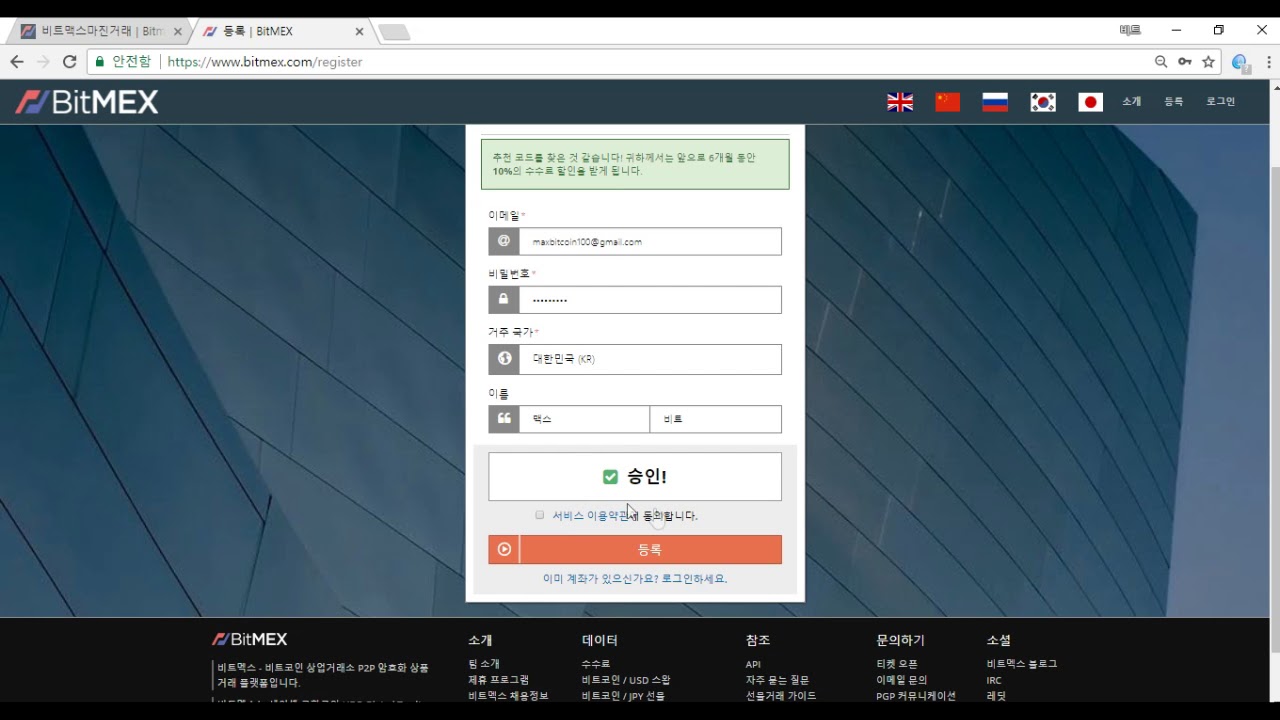Click the globe icon beside country field

[504, 359]
